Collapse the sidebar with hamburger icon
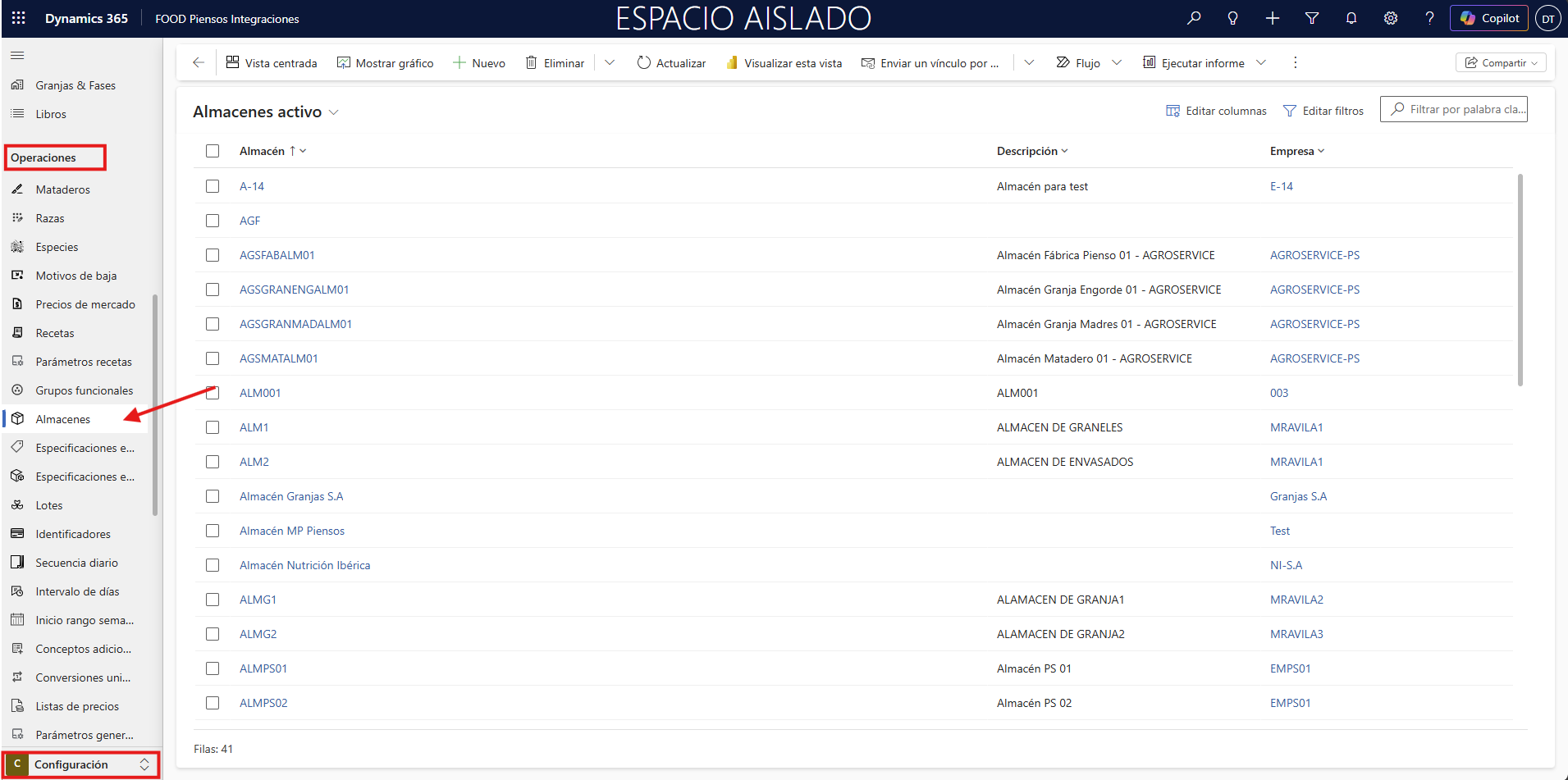The height and width of the screenshot is (780, 1568). pyautogui.click(x=17, y=55)
